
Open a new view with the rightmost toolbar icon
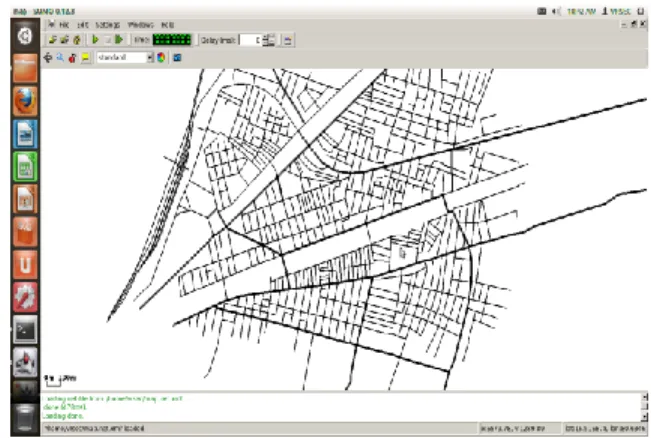point(288,40)
